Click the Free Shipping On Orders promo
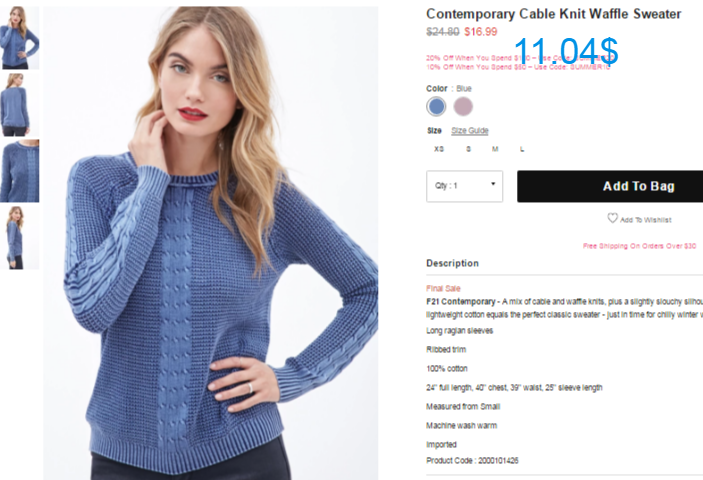 pos(639,246)
